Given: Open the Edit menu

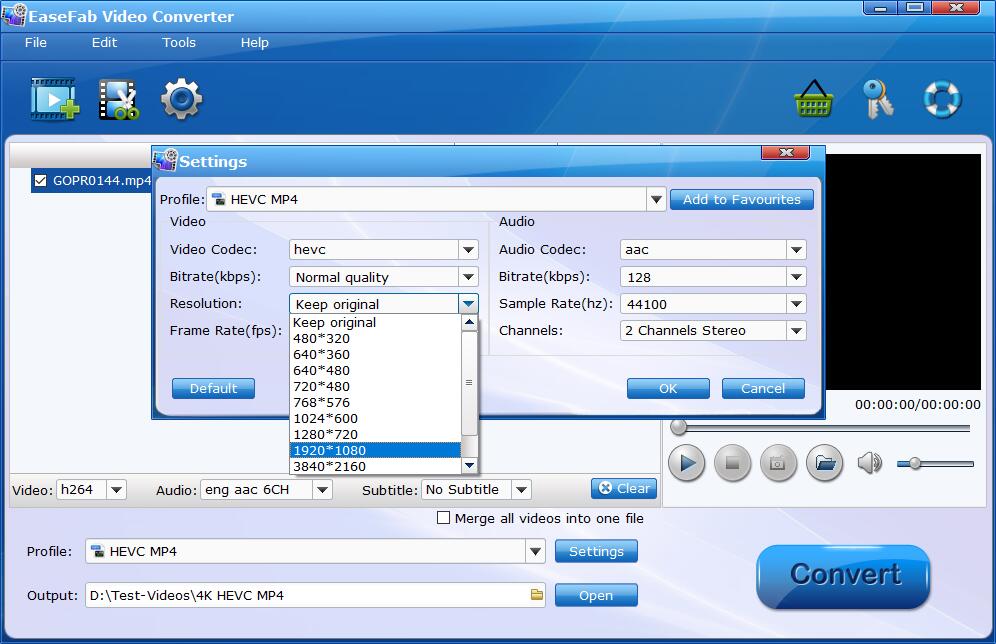Looking at the screenshot, I should [104, 43].
